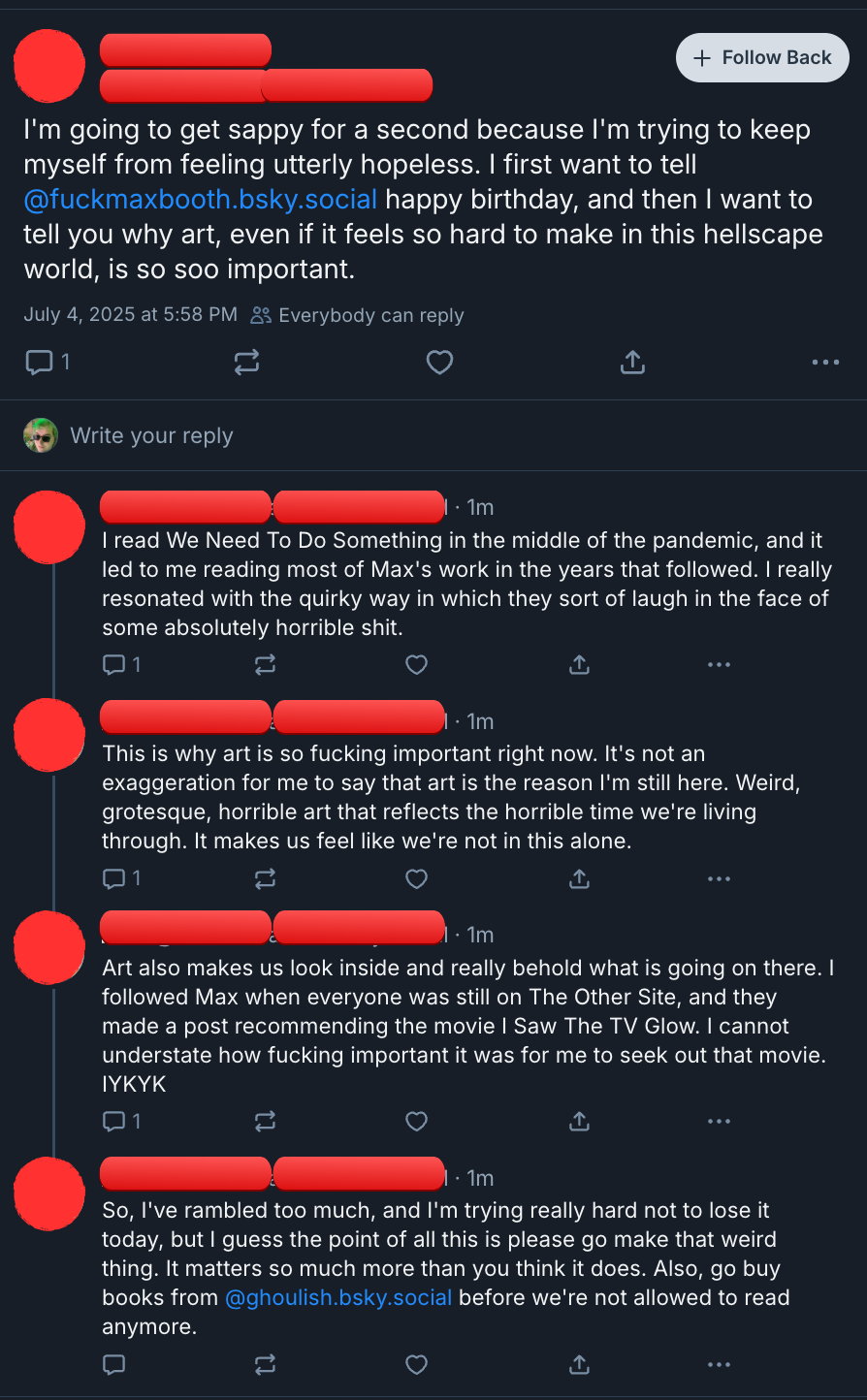Like the last reply about buying books
The image size is (867, 1400).
[x=416, y=1365]
